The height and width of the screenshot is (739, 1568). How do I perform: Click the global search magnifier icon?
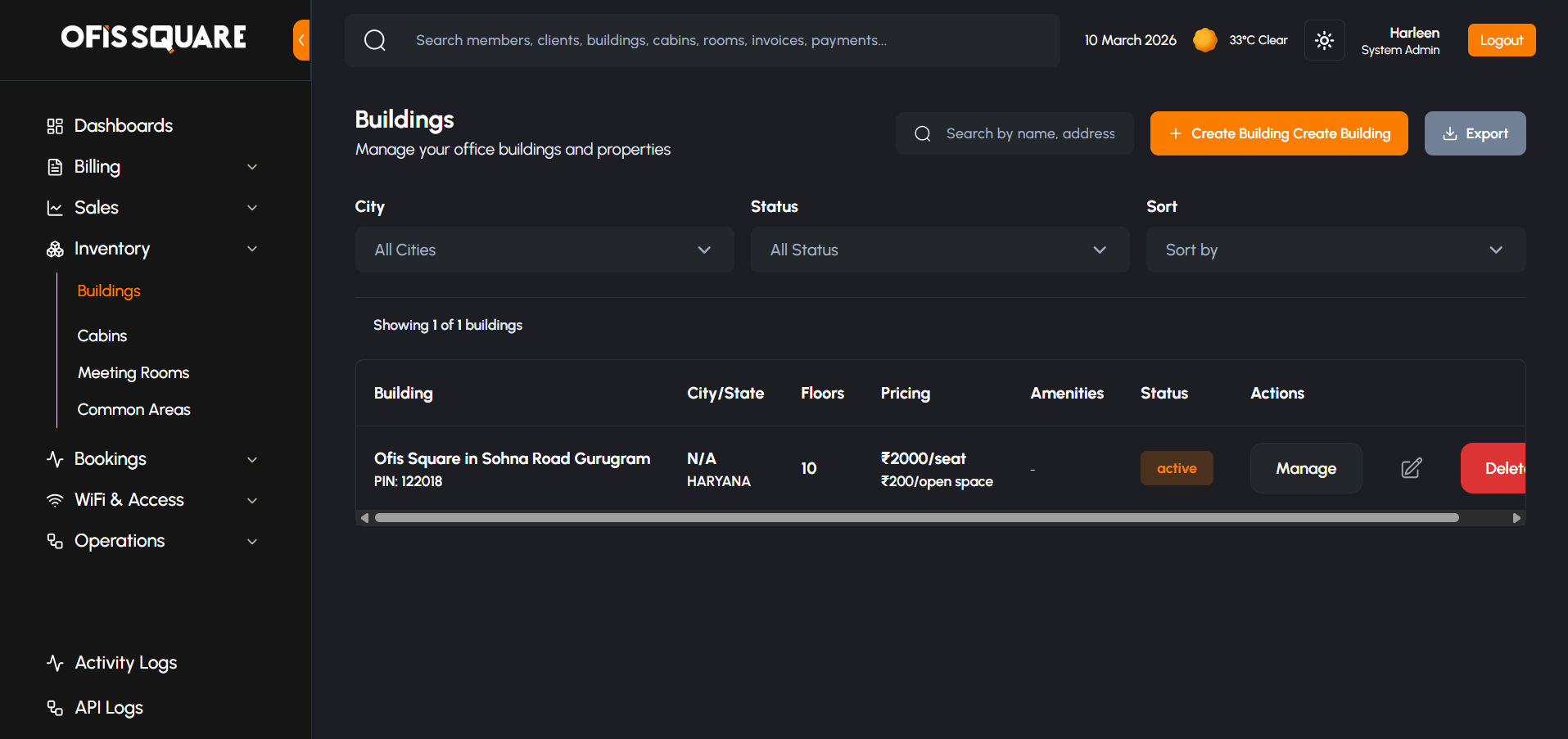click(x=375, y=40)
